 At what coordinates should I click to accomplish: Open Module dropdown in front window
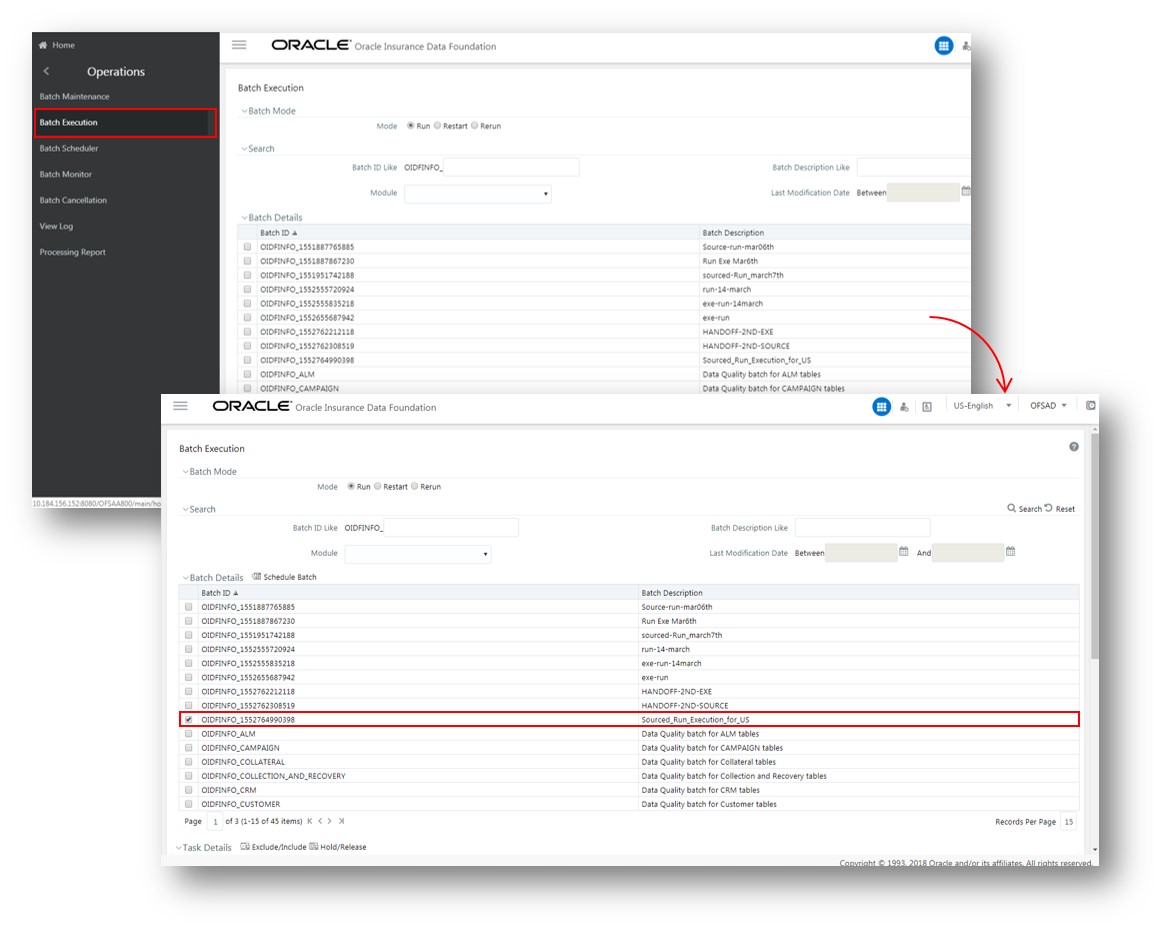[418, 554]
